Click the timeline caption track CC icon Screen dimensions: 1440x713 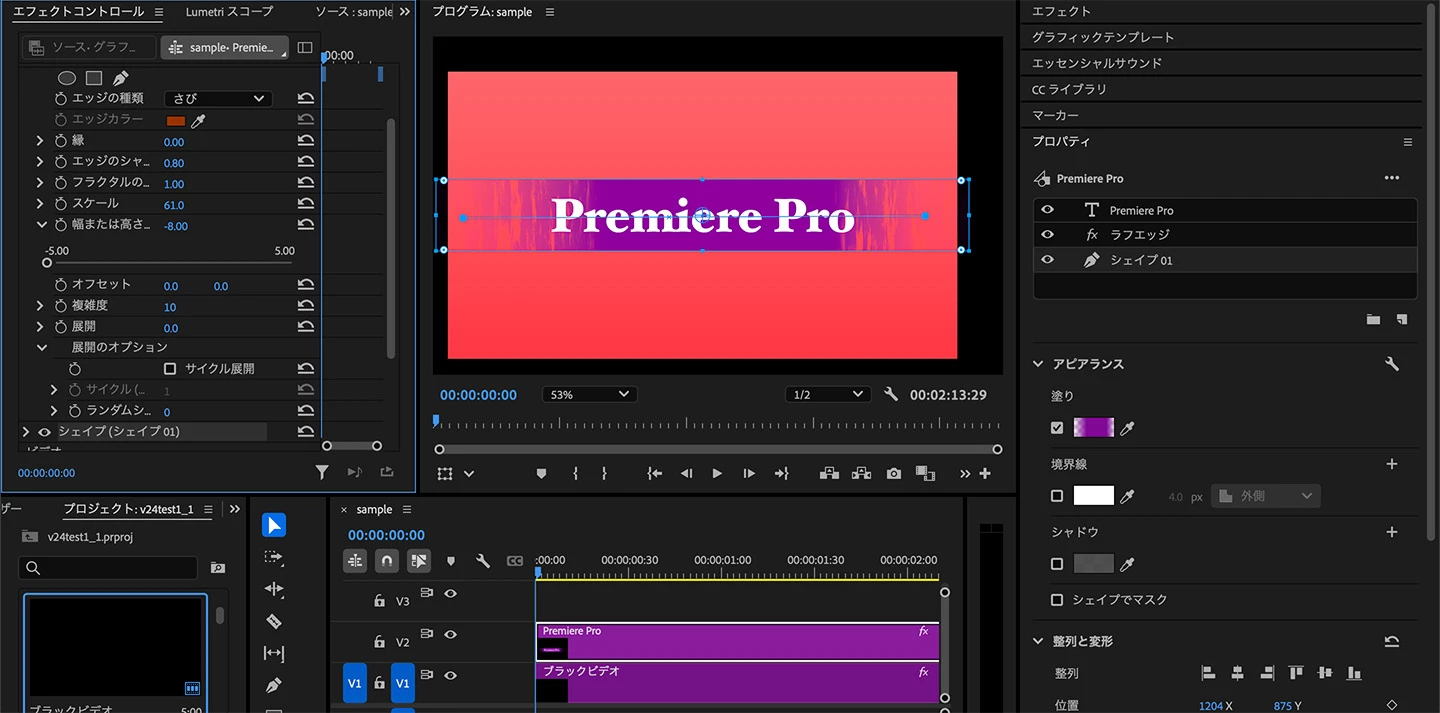(x=515, y=561)
